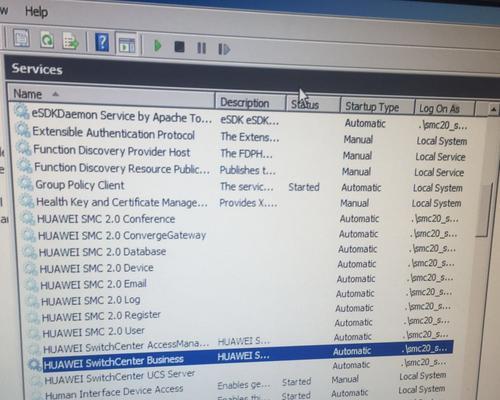Click the blue Help question mark icon
The width and height of the screenshot is (500, 400).
click(x=102, y=42)
